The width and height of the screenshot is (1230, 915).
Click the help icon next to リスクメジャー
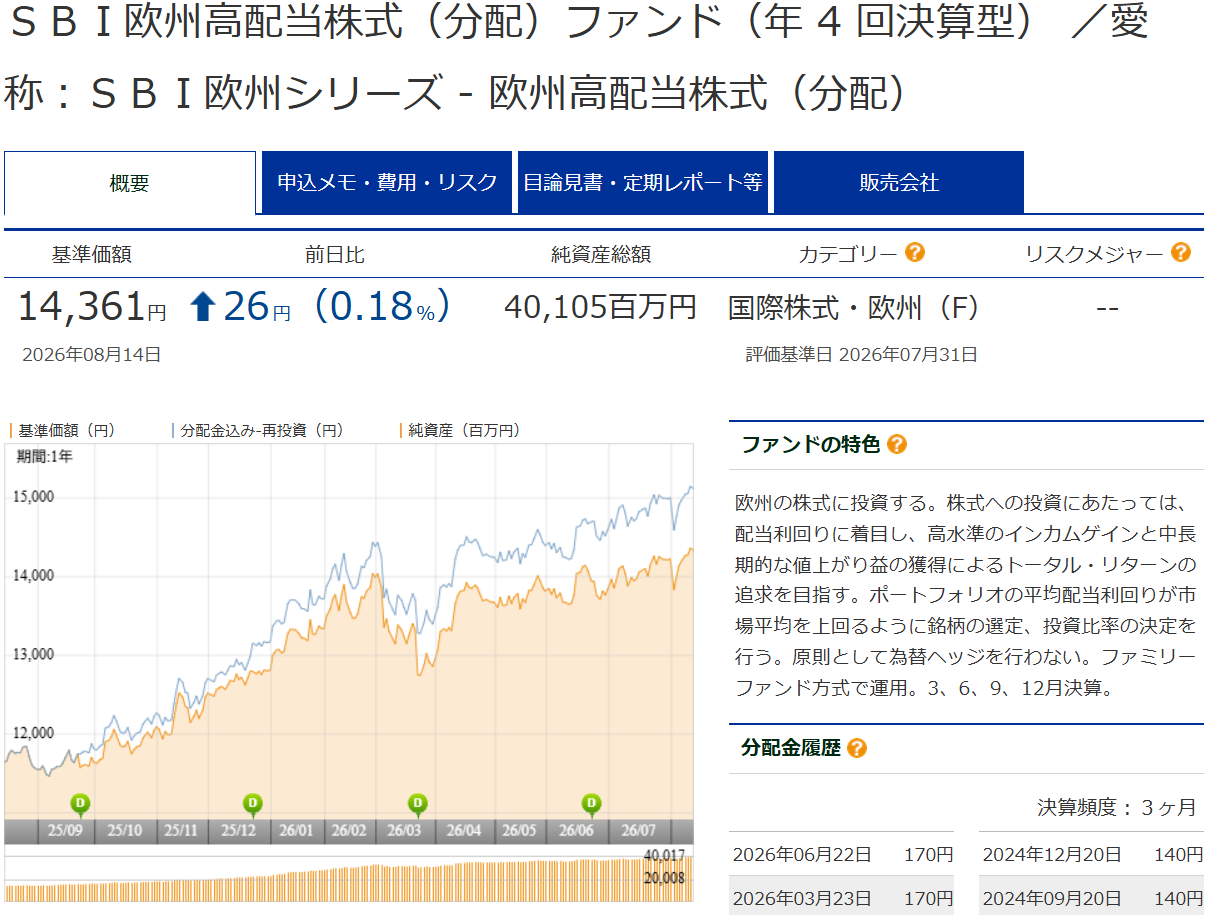coord(1180,253)
